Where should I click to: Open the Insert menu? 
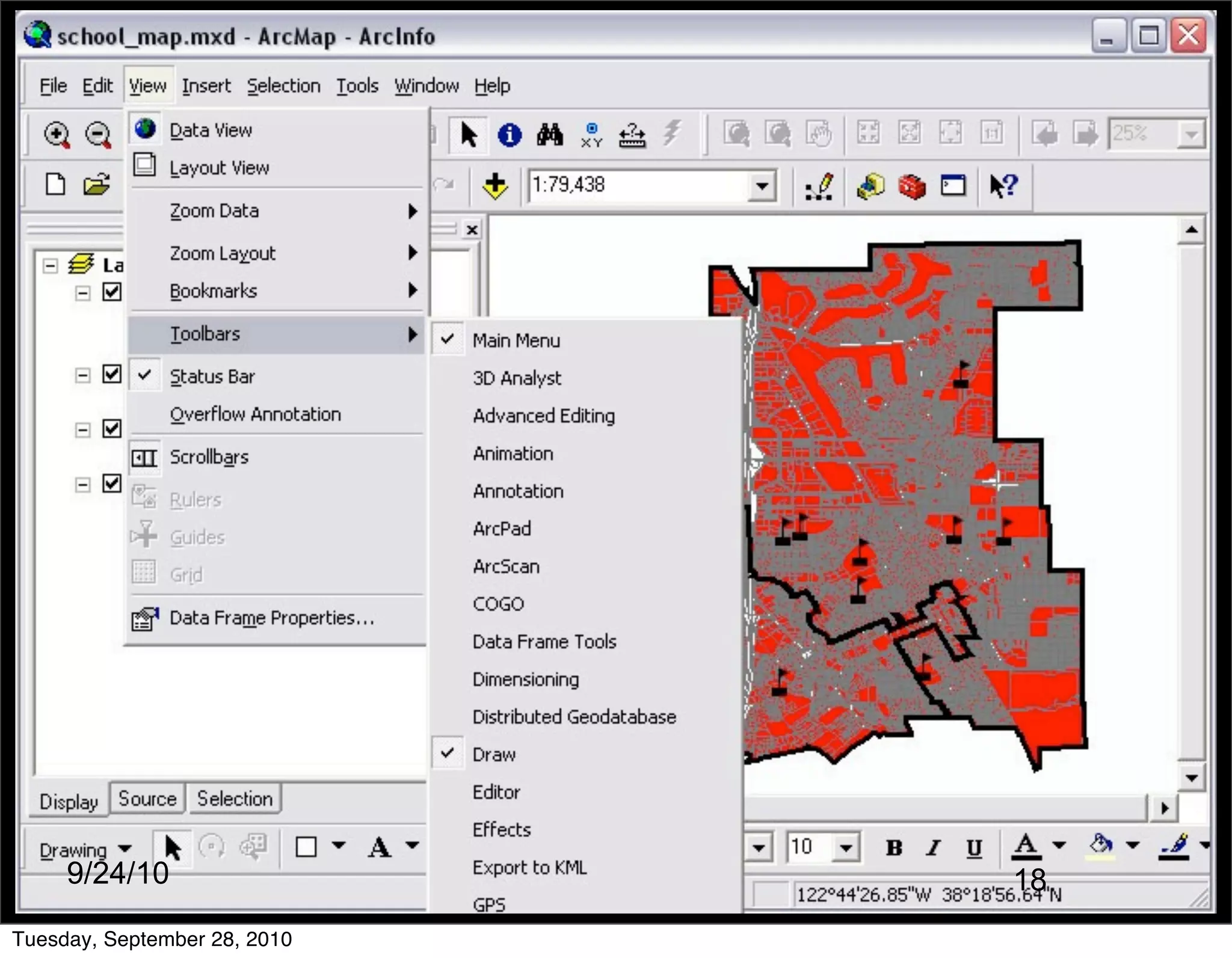click(206, 86)
